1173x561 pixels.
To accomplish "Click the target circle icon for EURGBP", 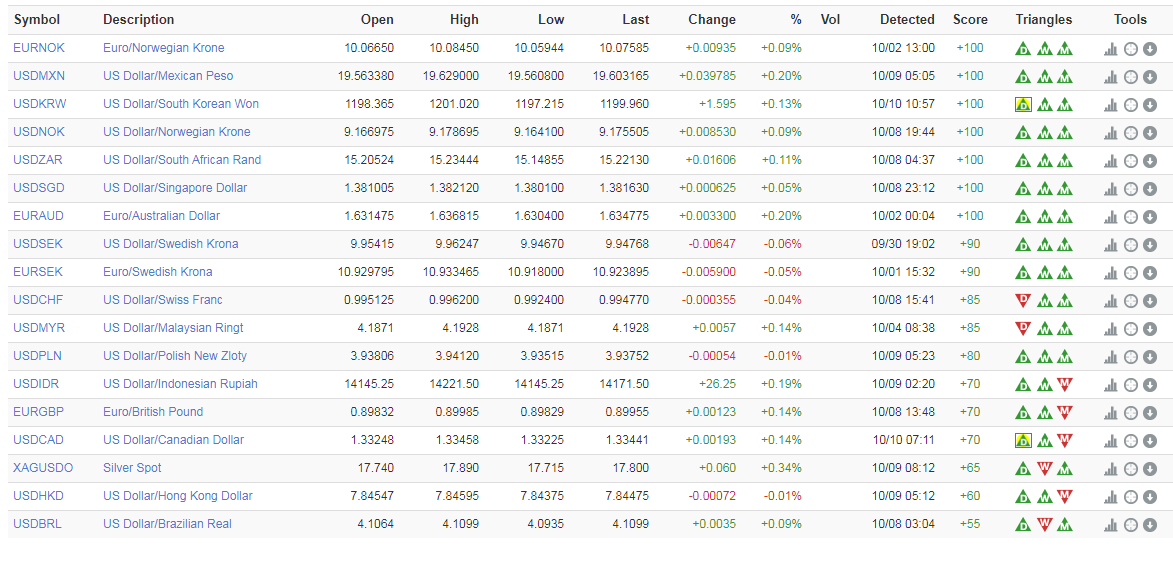I will click(1131, 412).
